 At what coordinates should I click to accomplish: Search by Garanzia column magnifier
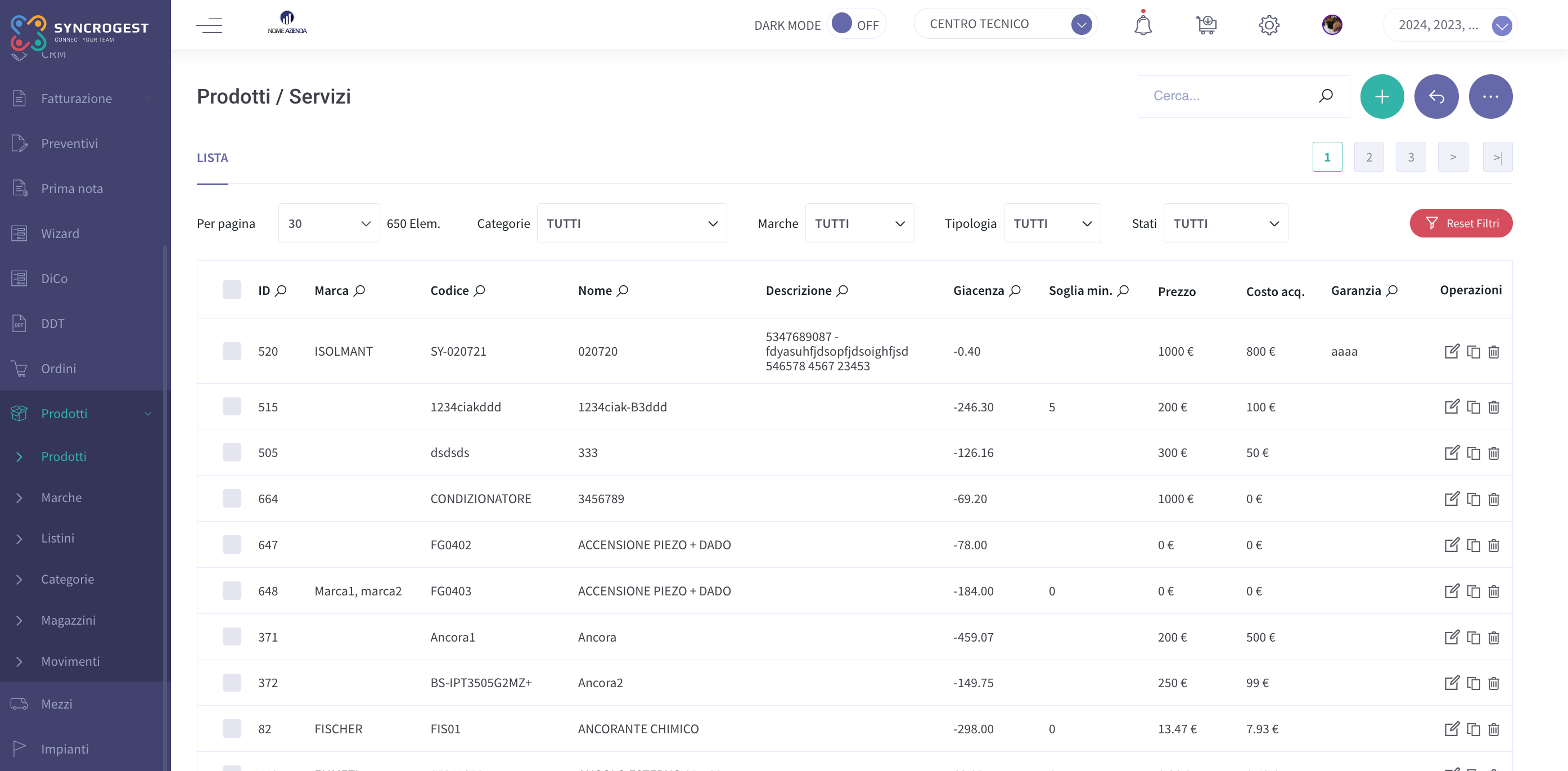[x=1392, y=290]
